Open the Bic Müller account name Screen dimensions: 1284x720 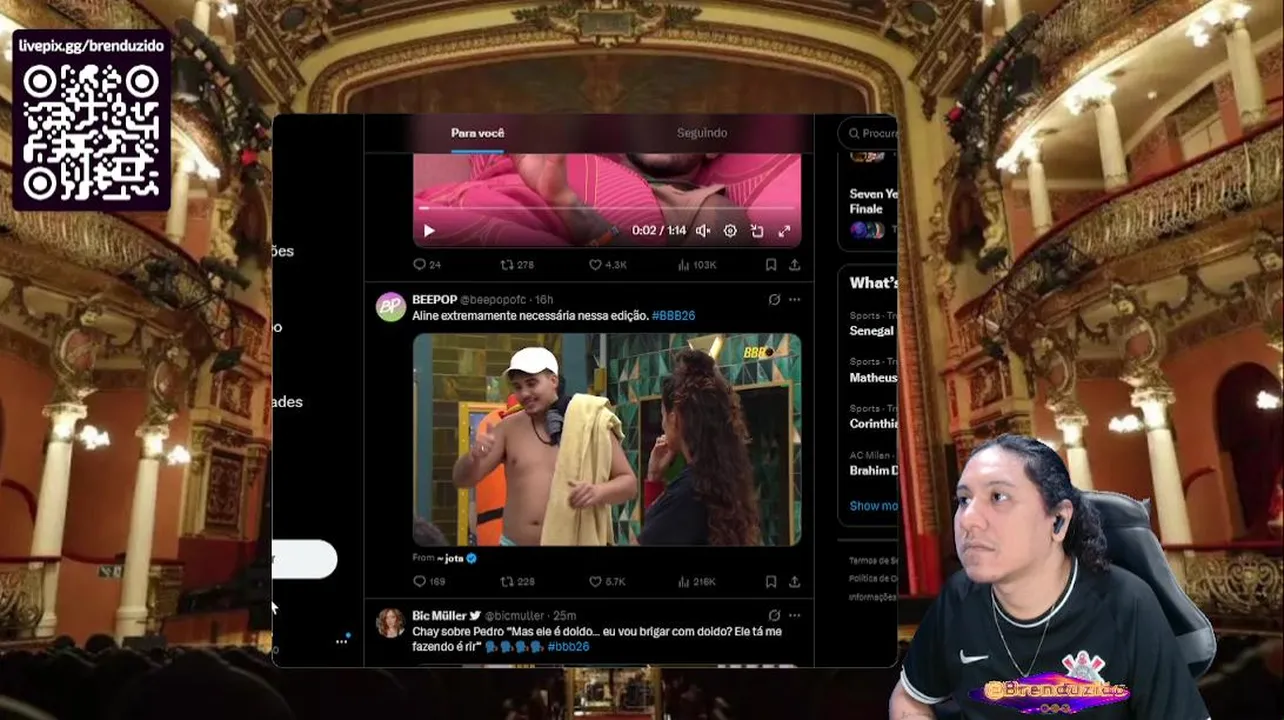(x=439, y=616)
